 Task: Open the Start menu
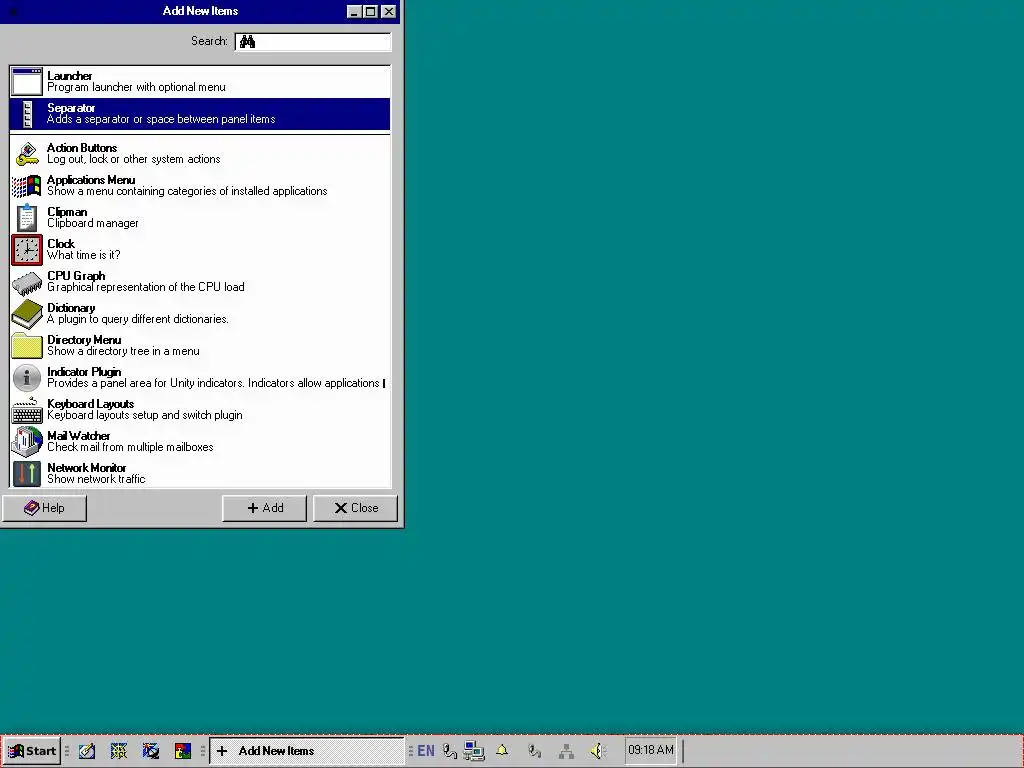[32, 751]
